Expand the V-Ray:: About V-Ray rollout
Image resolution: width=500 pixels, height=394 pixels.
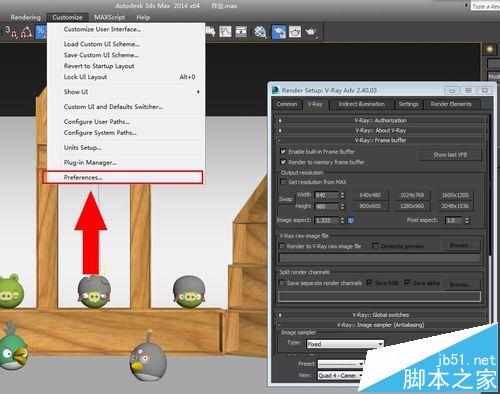[380, 130]
